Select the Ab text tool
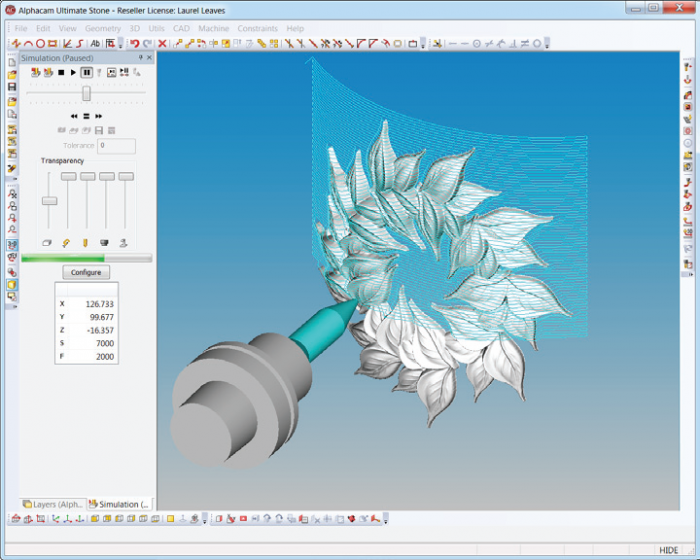The width and height of the screenshot is (700, 560). coord(95,43)
